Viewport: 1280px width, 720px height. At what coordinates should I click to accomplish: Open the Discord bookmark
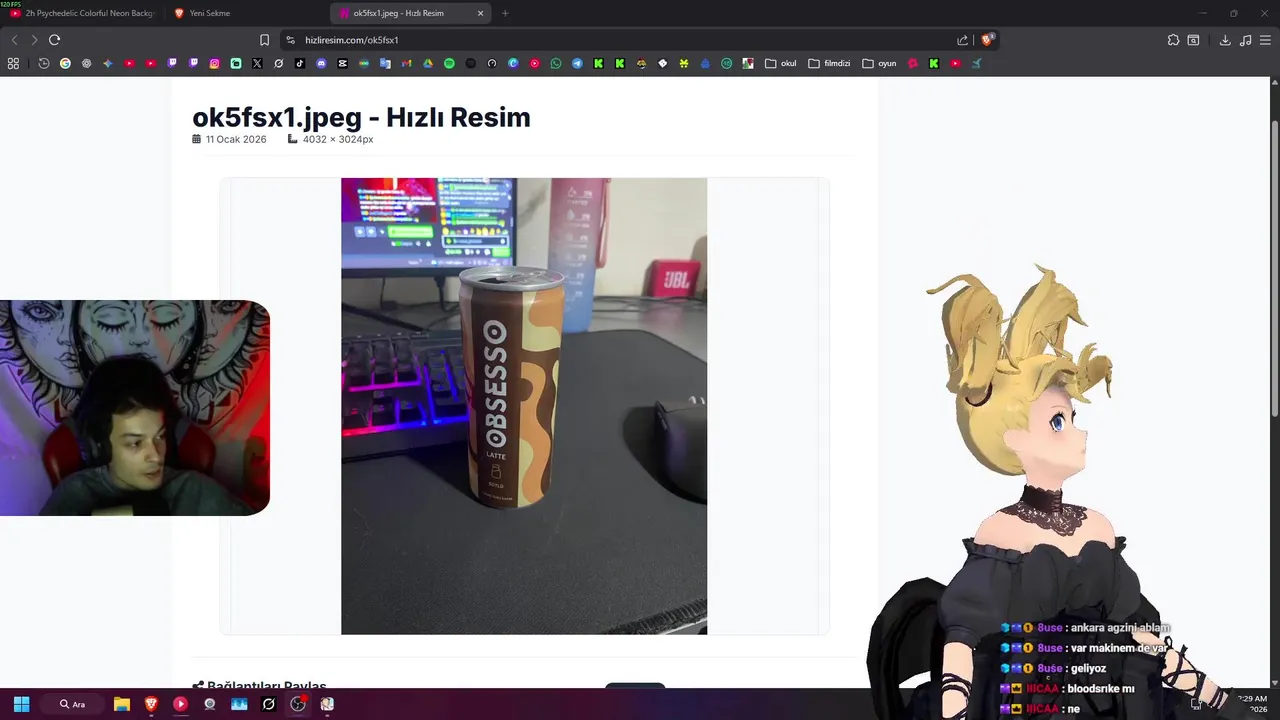pos(321,63)
